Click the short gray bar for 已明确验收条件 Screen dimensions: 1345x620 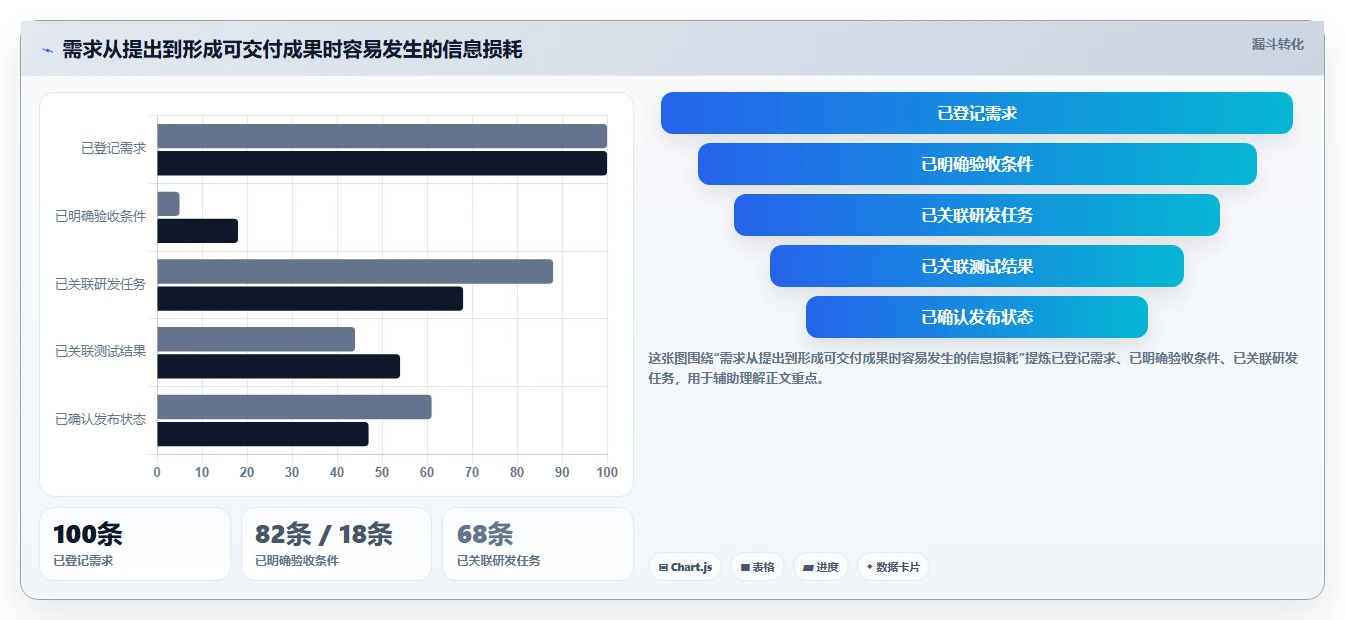pos(168,204)
